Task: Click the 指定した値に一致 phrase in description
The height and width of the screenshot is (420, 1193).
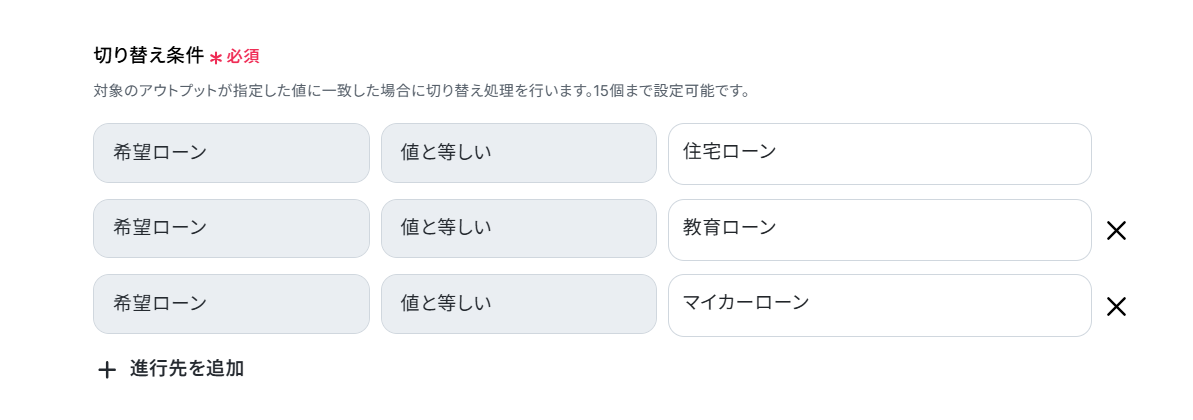Action: 290,91
